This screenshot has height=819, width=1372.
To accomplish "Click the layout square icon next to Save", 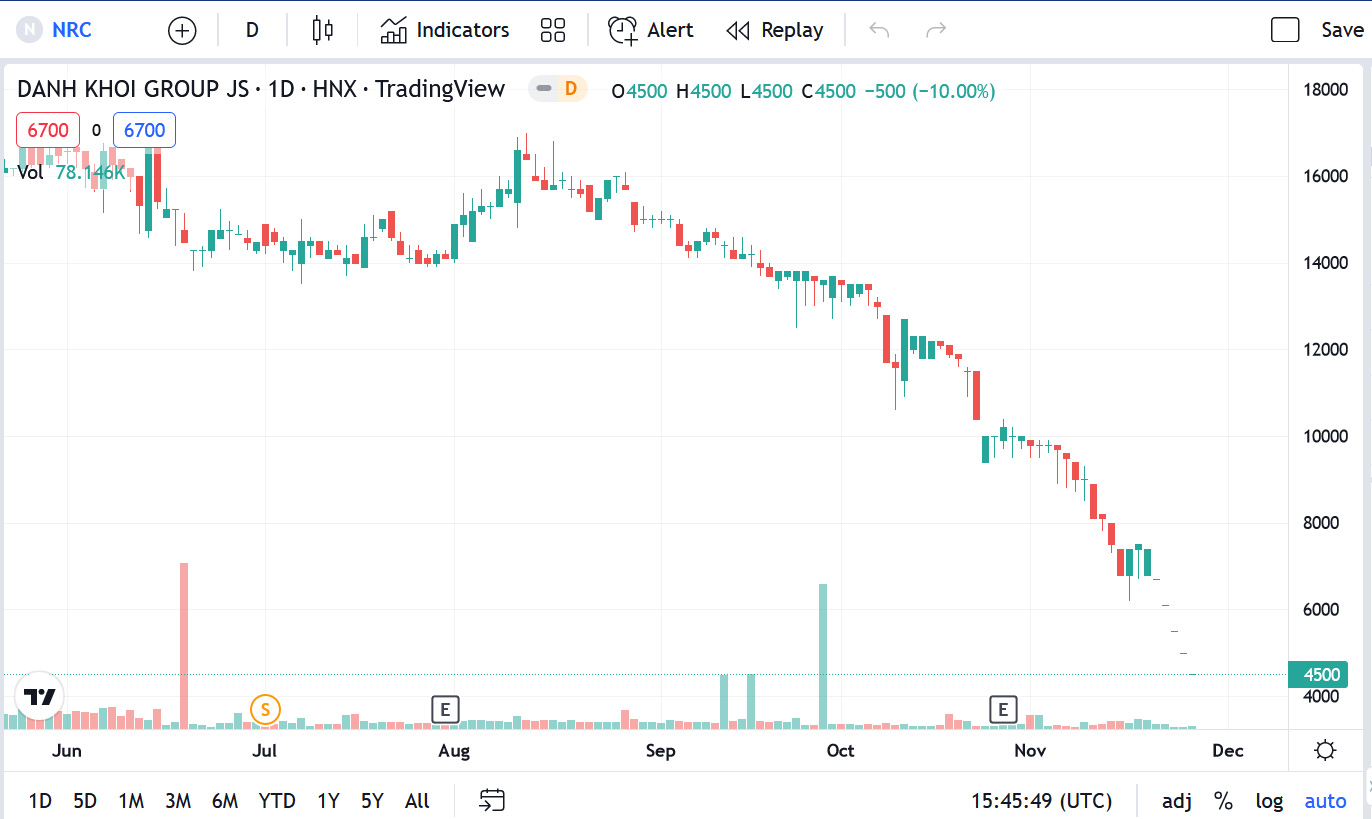I will [x=1285, y=30].
